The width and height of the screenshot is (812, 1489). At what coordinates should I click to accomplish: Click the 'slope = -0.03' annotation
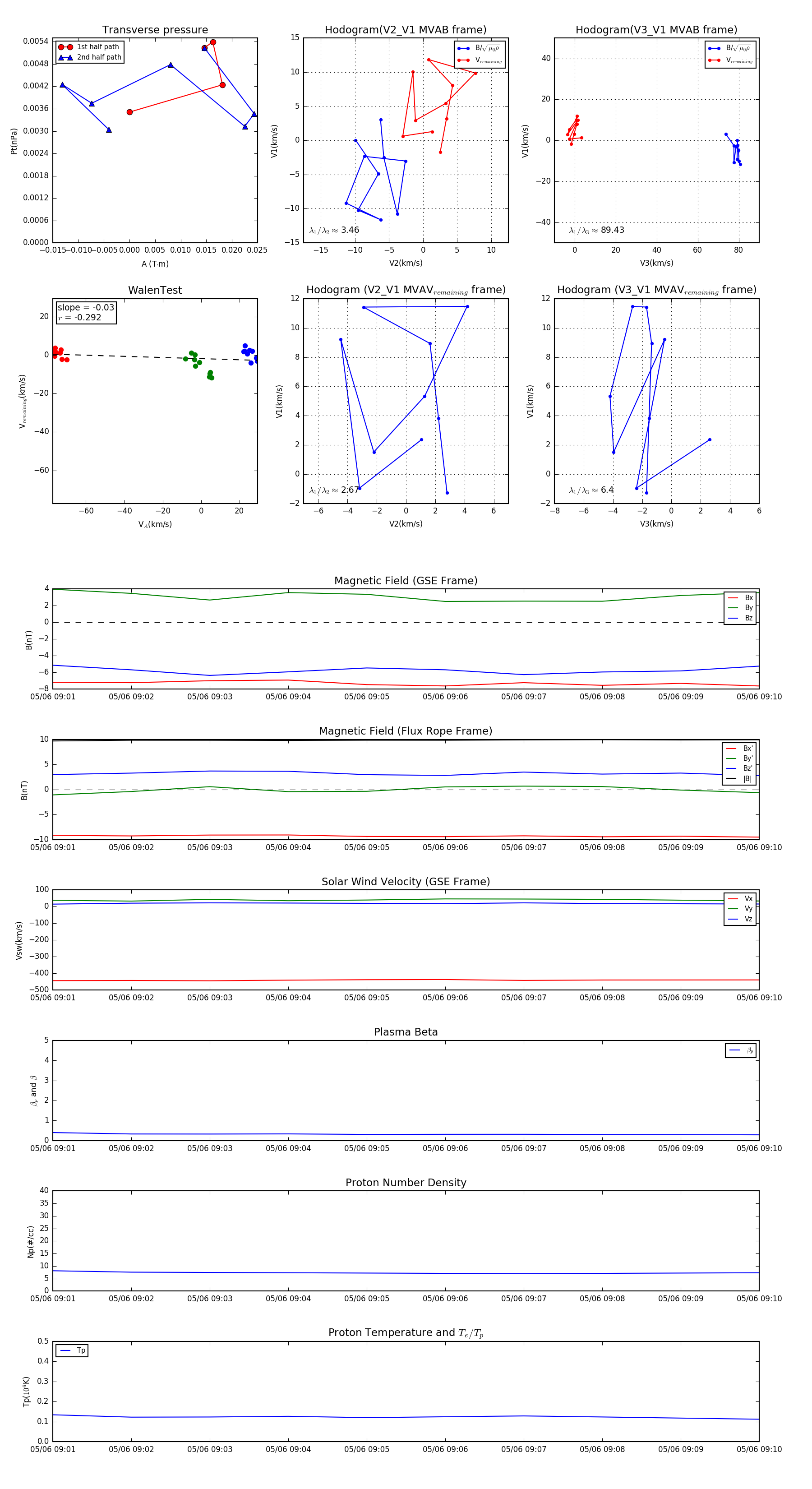pyautogui.click(x=86, y=308)
